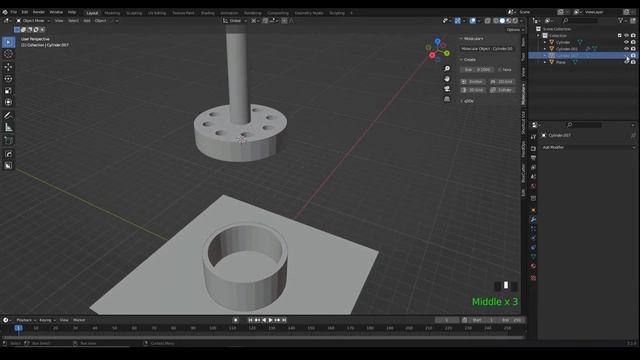Viewport: 640px width, 360px height.
Task: Click the 3D Grid button
Action: coord(472,90)
